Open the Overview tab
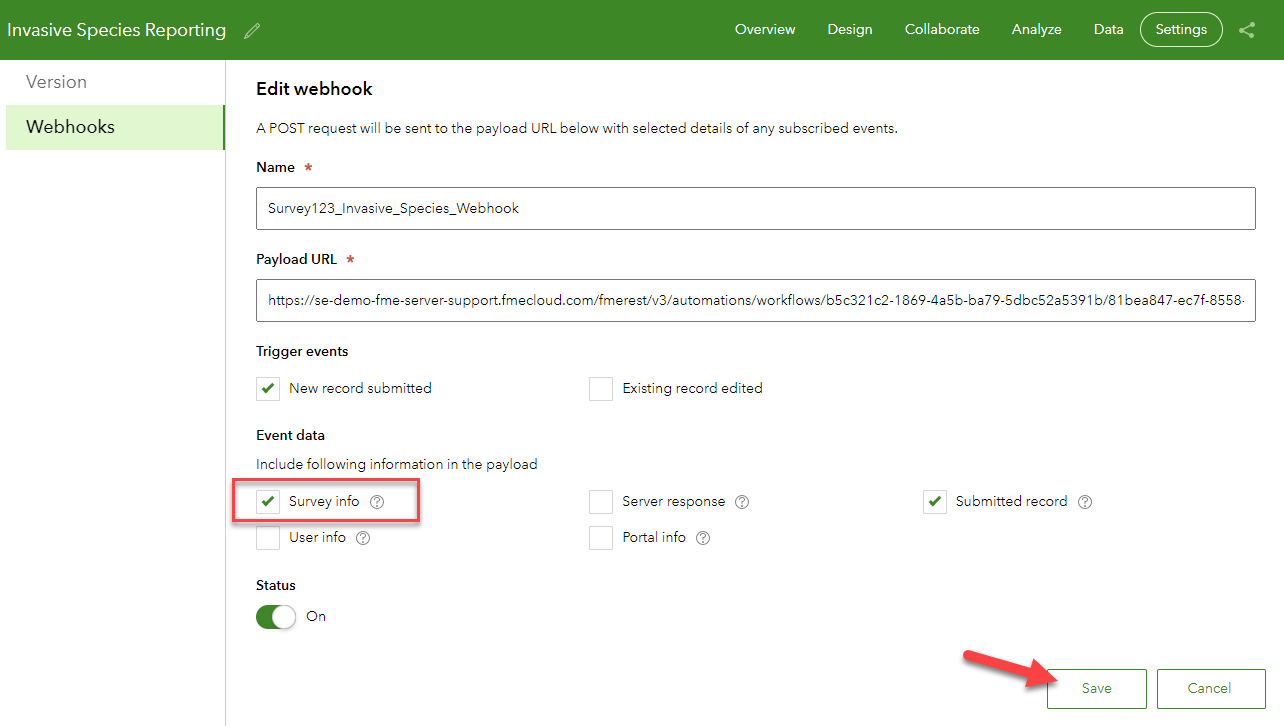Image resolution: width=1284 pixels, height=726 pixels. [x=765, y=30]
